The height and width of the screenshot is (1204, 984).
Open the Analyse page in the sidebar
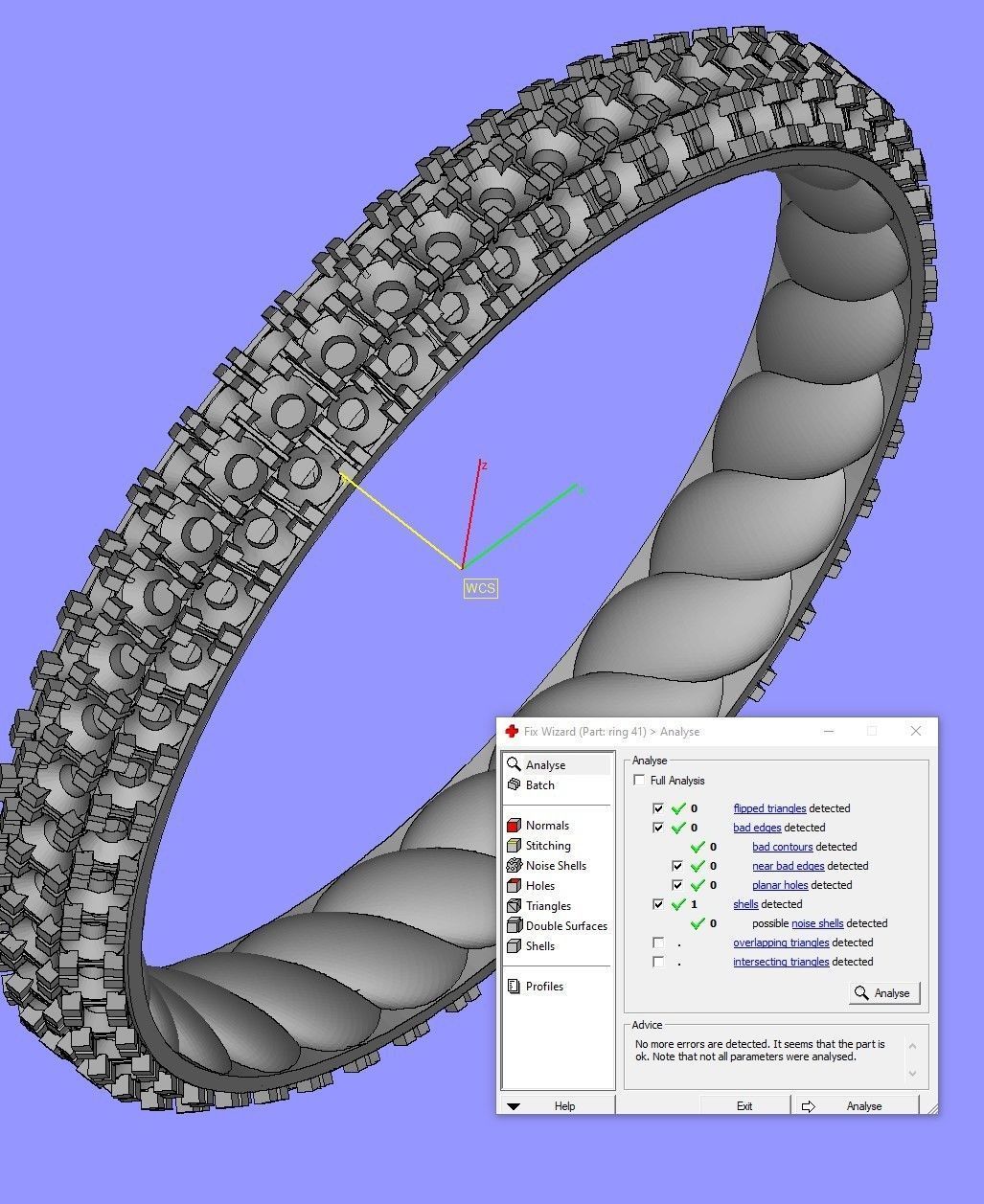click(557, 764)
